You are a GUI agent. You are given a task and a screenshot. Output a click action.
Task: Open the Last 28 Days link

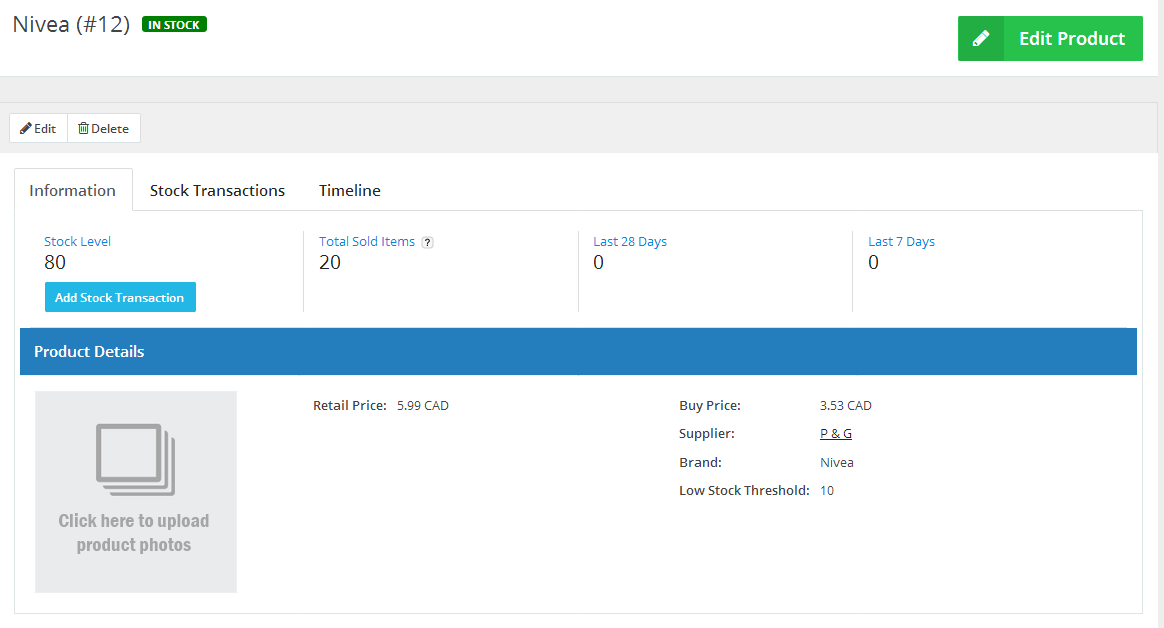pos(630,241)
